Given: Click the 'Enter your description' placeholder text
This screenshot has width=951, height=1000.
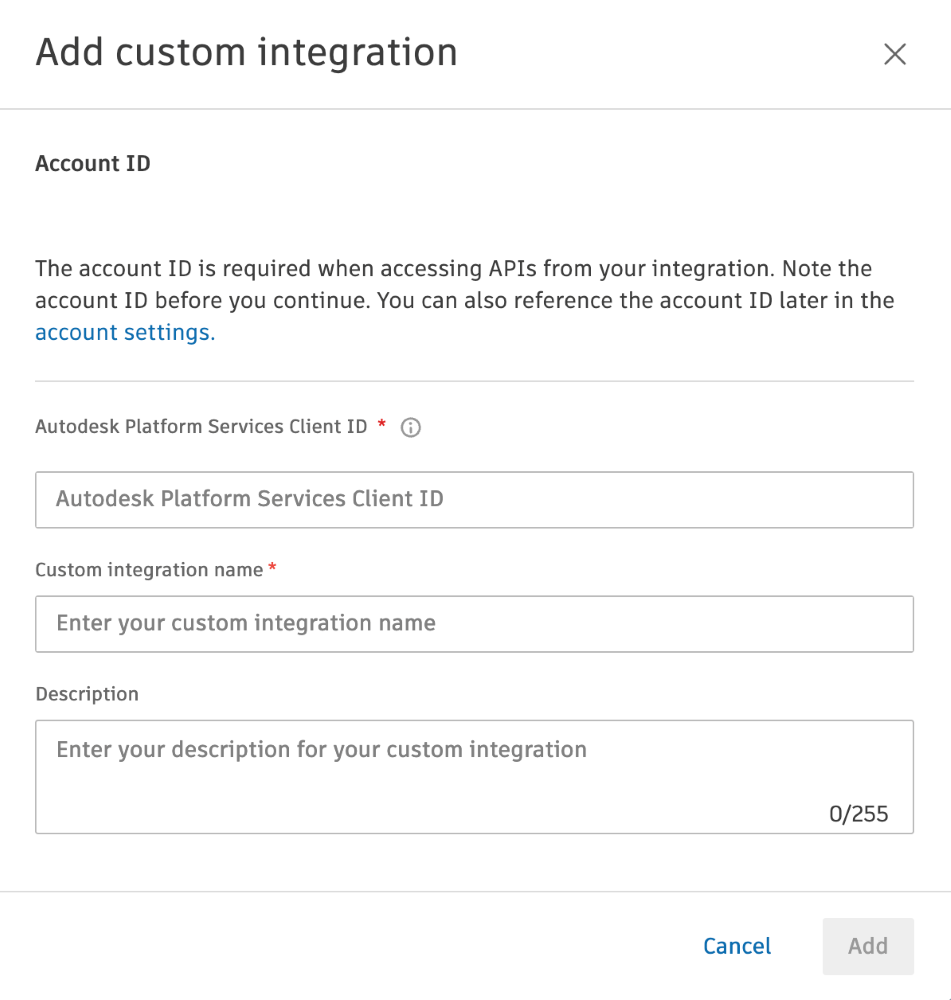Looking at the screenshot, I should pos(321,749).
